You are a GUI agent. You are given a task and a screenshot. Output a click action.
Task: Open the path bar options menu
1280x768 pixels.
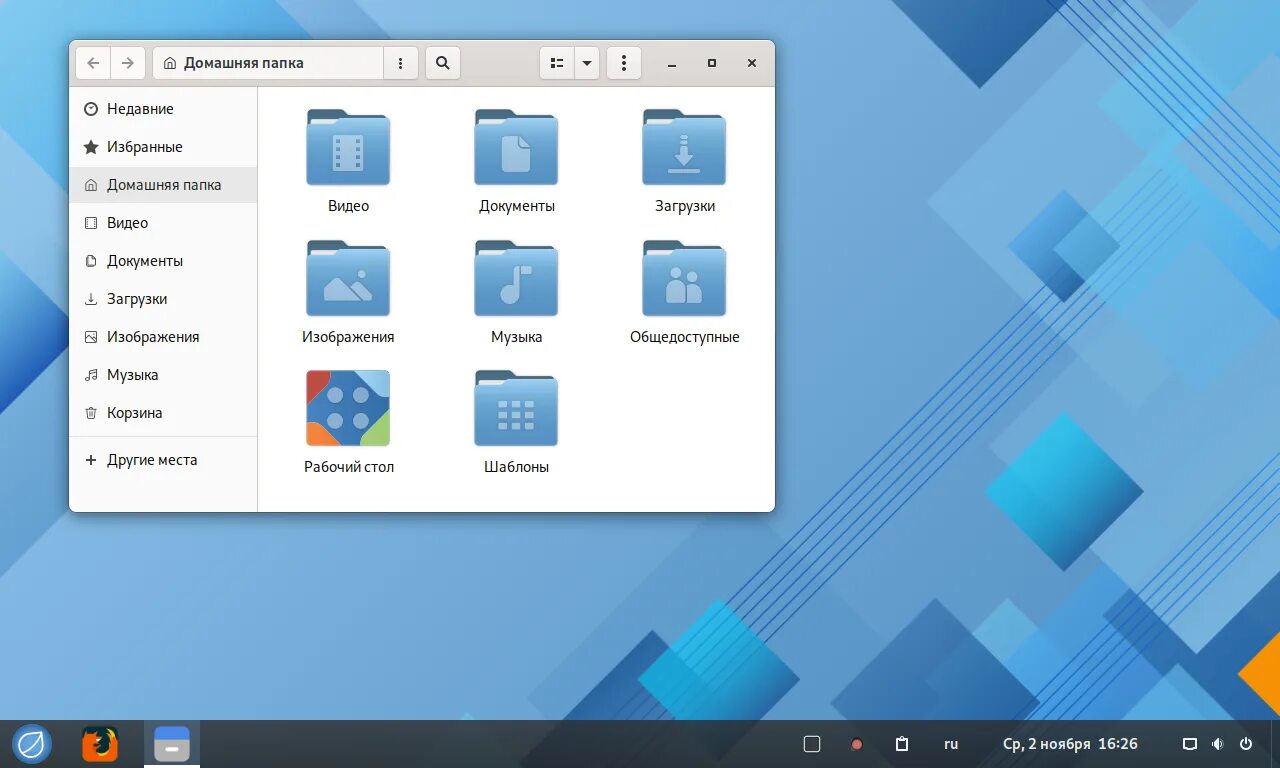400,62
